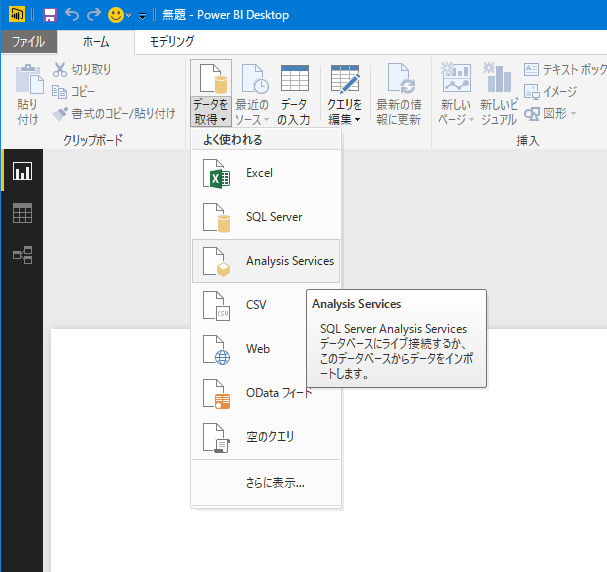Image resolution: width=607 pixels, height=572 pixels.
Task: Click the Report view icon in sidebar
Action: pyautogui.click(x=22, y=171)
